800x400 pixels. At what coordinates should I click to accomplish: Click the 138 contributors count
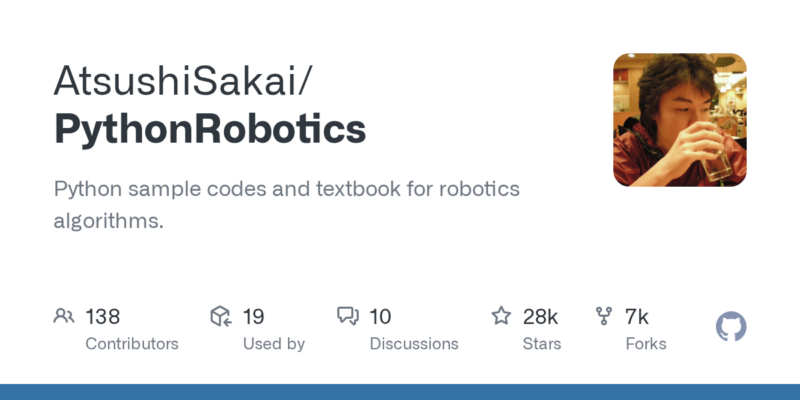tap(103, 317)
